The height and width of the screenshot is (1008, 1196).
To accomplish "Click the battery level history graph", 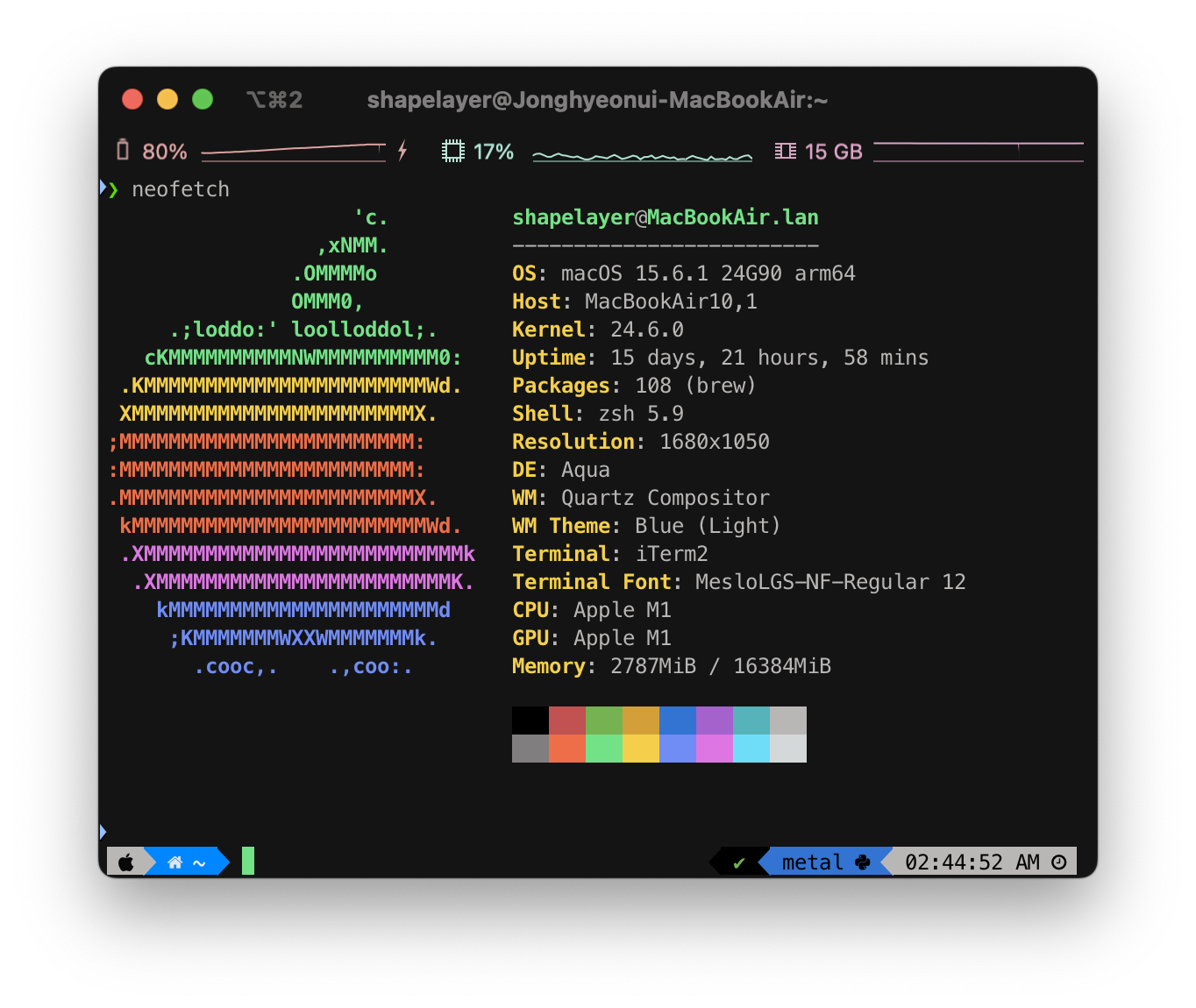I will coord(293,152).
